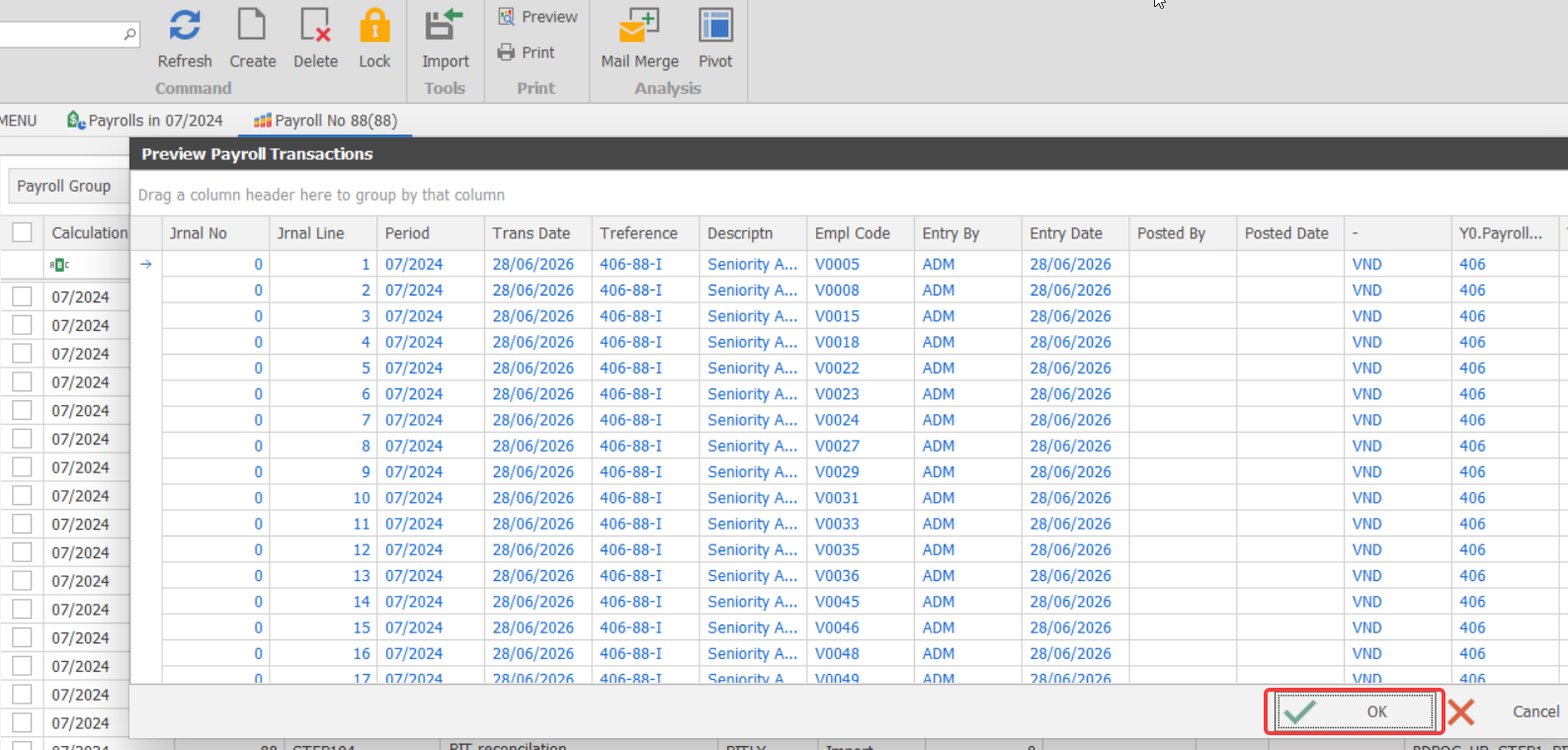Screen dimensions: 1568x750
Task: Click Jrnal Line cell with value 13
Action: click(x=323, y=576)
